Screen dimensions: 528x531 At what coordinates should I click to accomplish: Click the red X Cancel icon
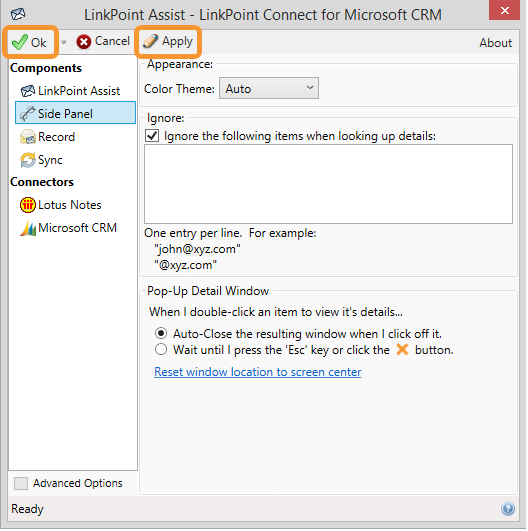[x=83, y=42]
